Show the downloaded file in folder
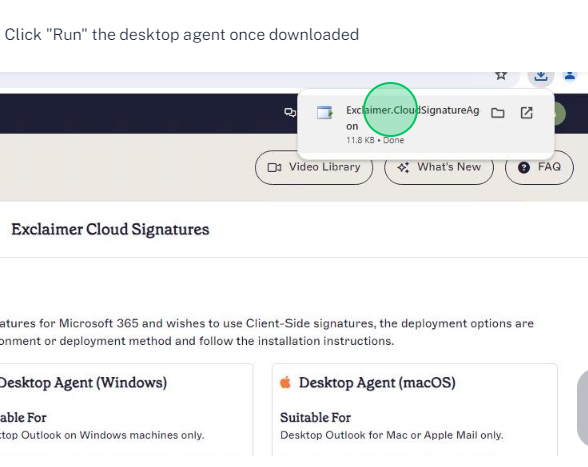The image size is (588, 467). coord(498,113)
